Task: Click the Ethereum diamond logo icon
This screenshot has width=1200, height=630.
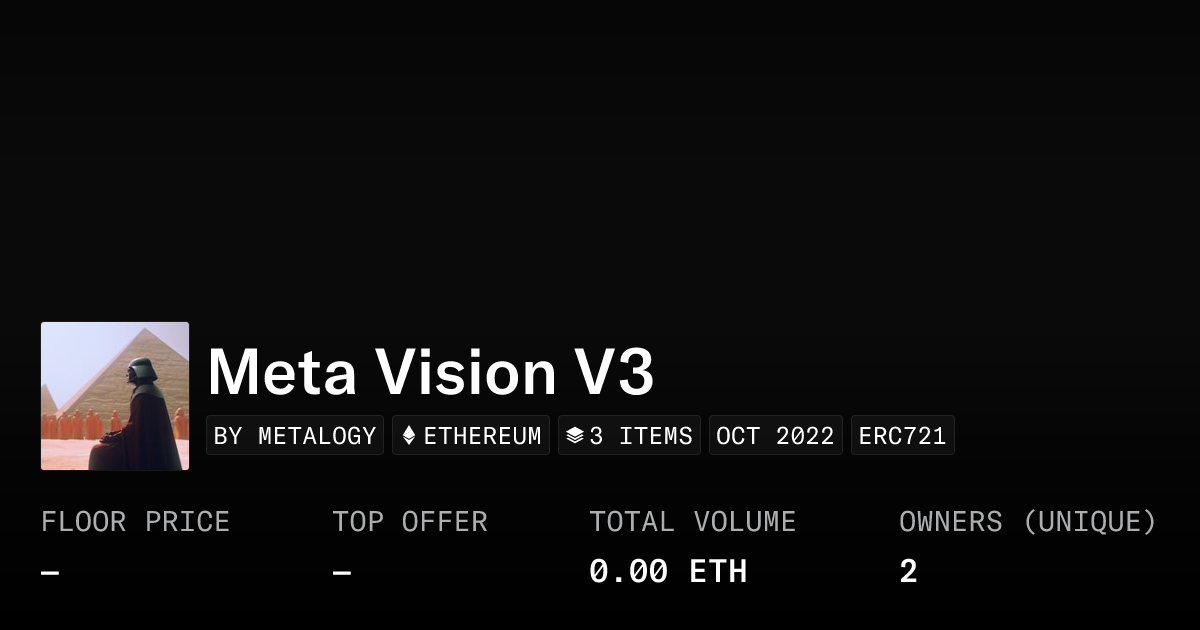Action: click(x=408, y=436)
